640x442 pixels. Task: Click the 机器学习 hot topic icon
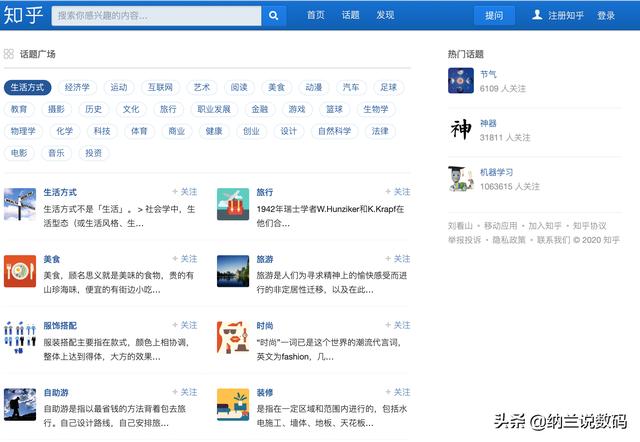point(461,179)
